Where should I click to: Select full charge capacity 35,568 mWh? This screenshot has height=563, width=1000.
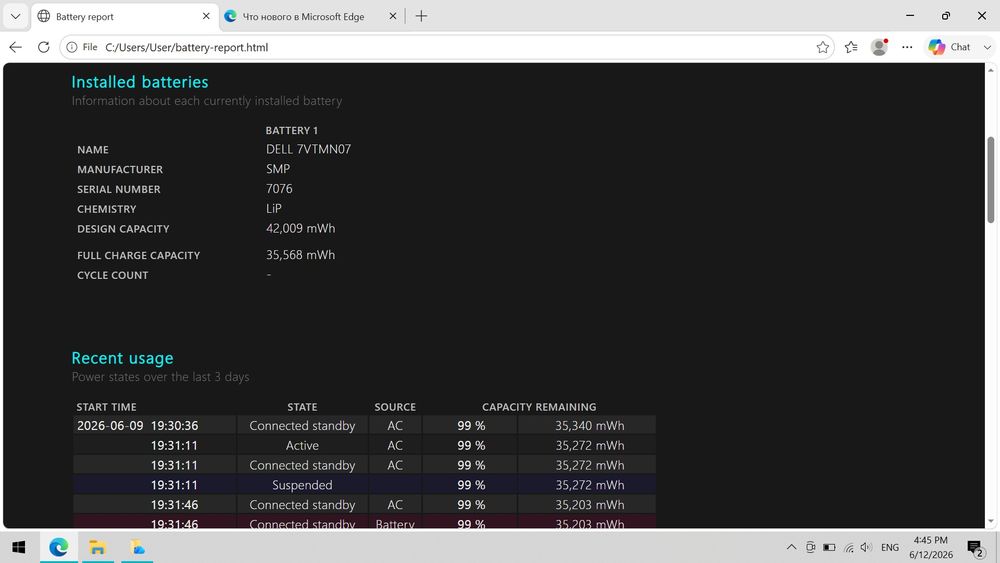click(300, 254)
